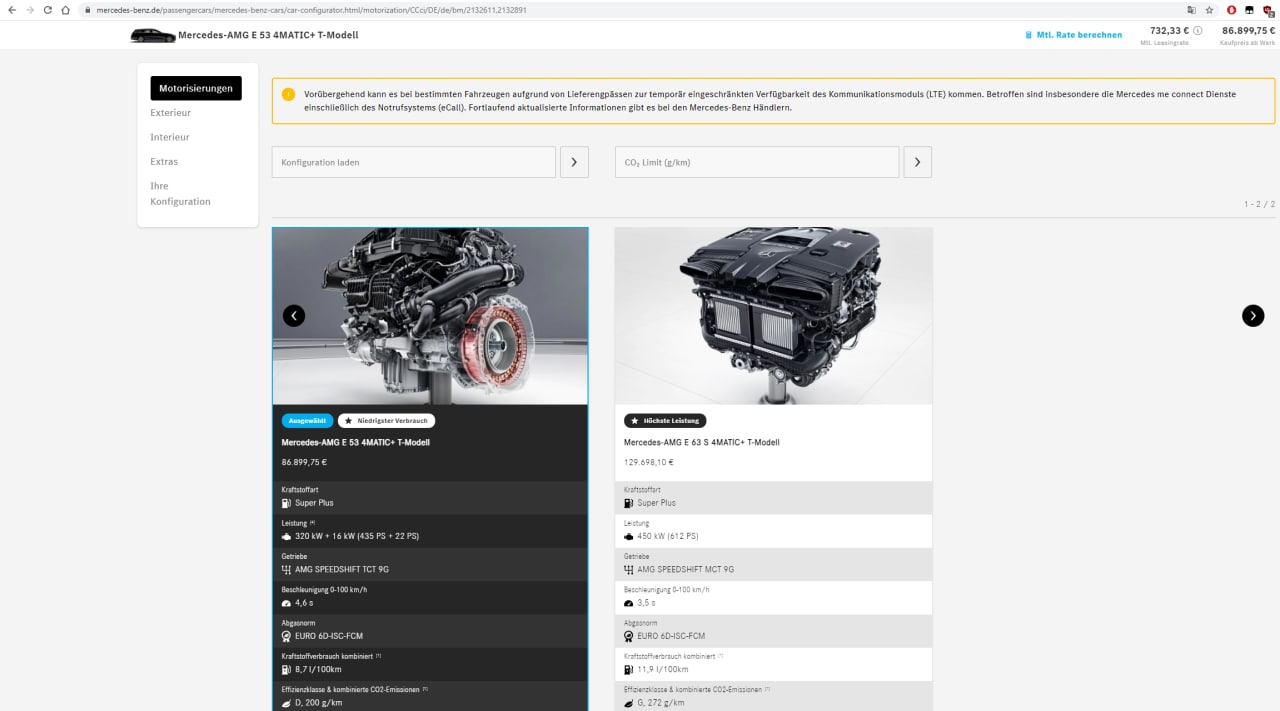
Task: Submit CO₂ Limit with the arrow button
Action: point(917,162)
